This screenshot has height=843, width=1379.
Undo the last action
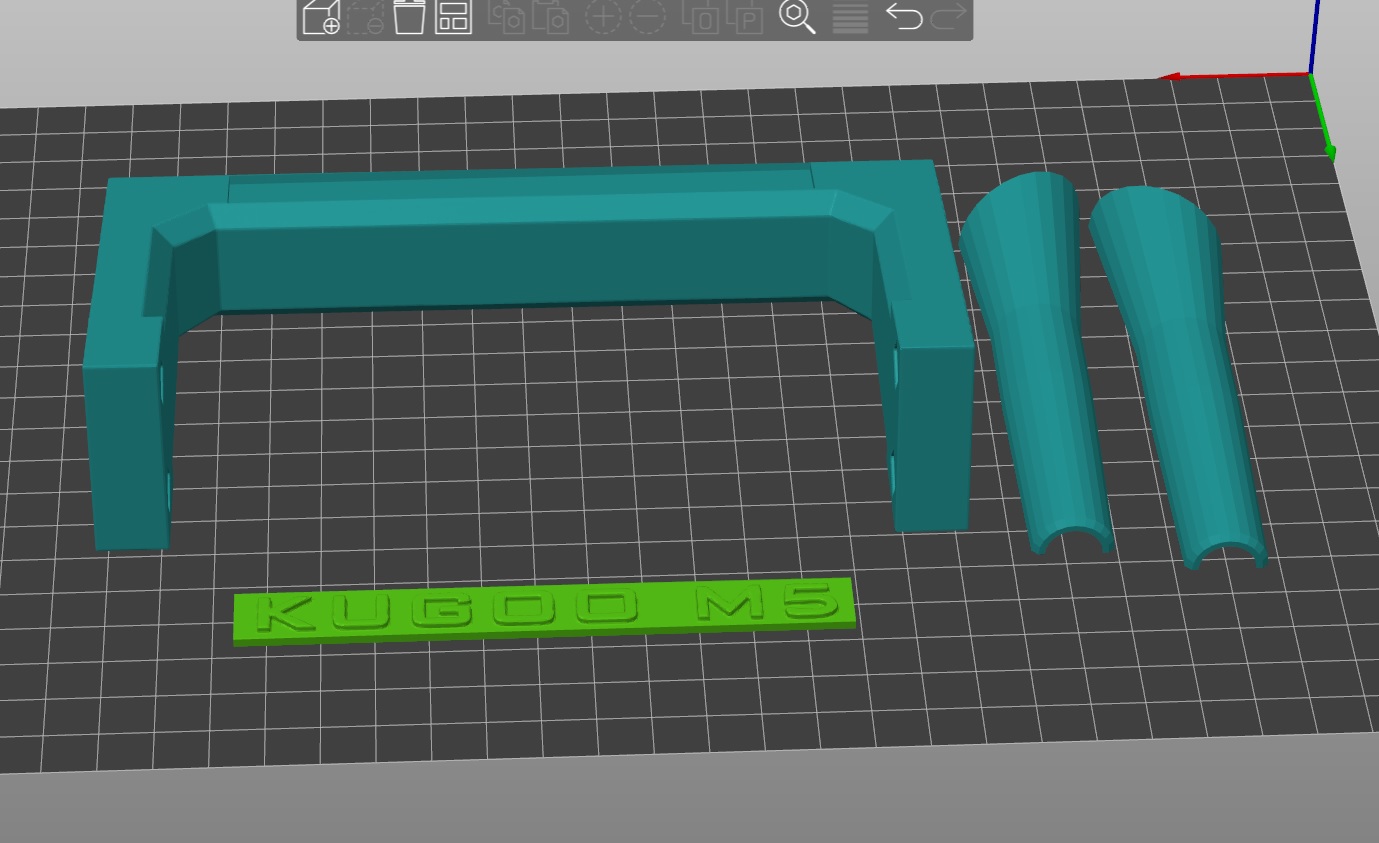coord(904,17)
